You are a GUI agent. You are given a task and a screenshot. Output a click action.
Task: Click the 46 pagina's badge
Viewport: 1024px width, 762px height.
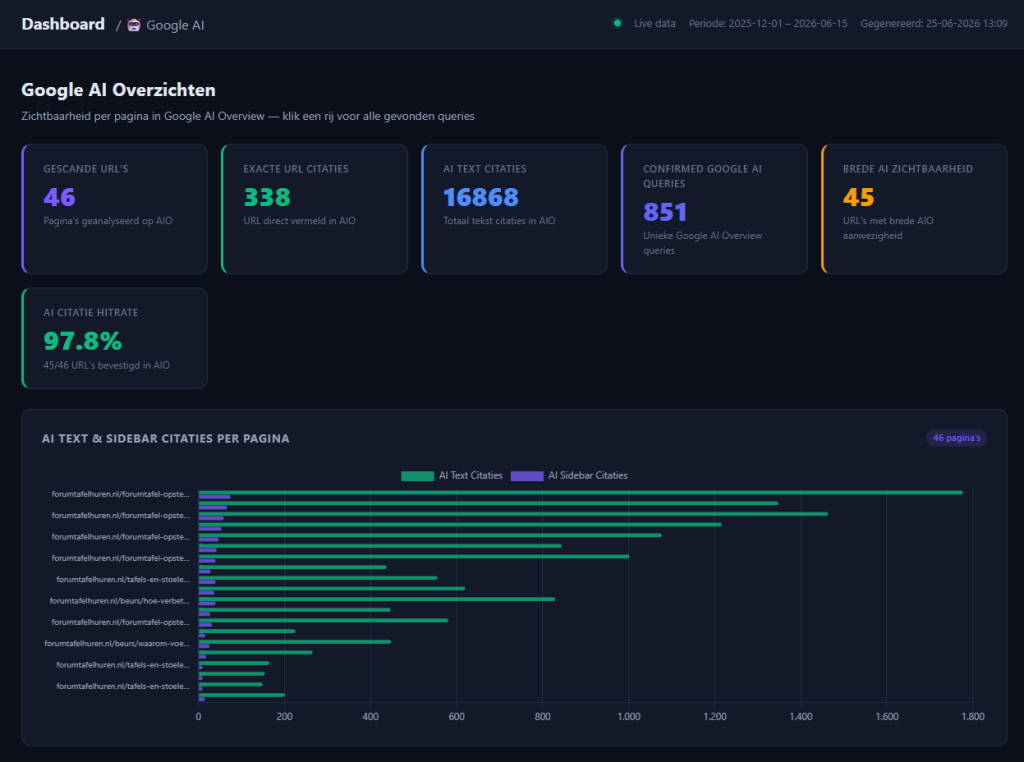pyautogui.click(x=956, y=438)
